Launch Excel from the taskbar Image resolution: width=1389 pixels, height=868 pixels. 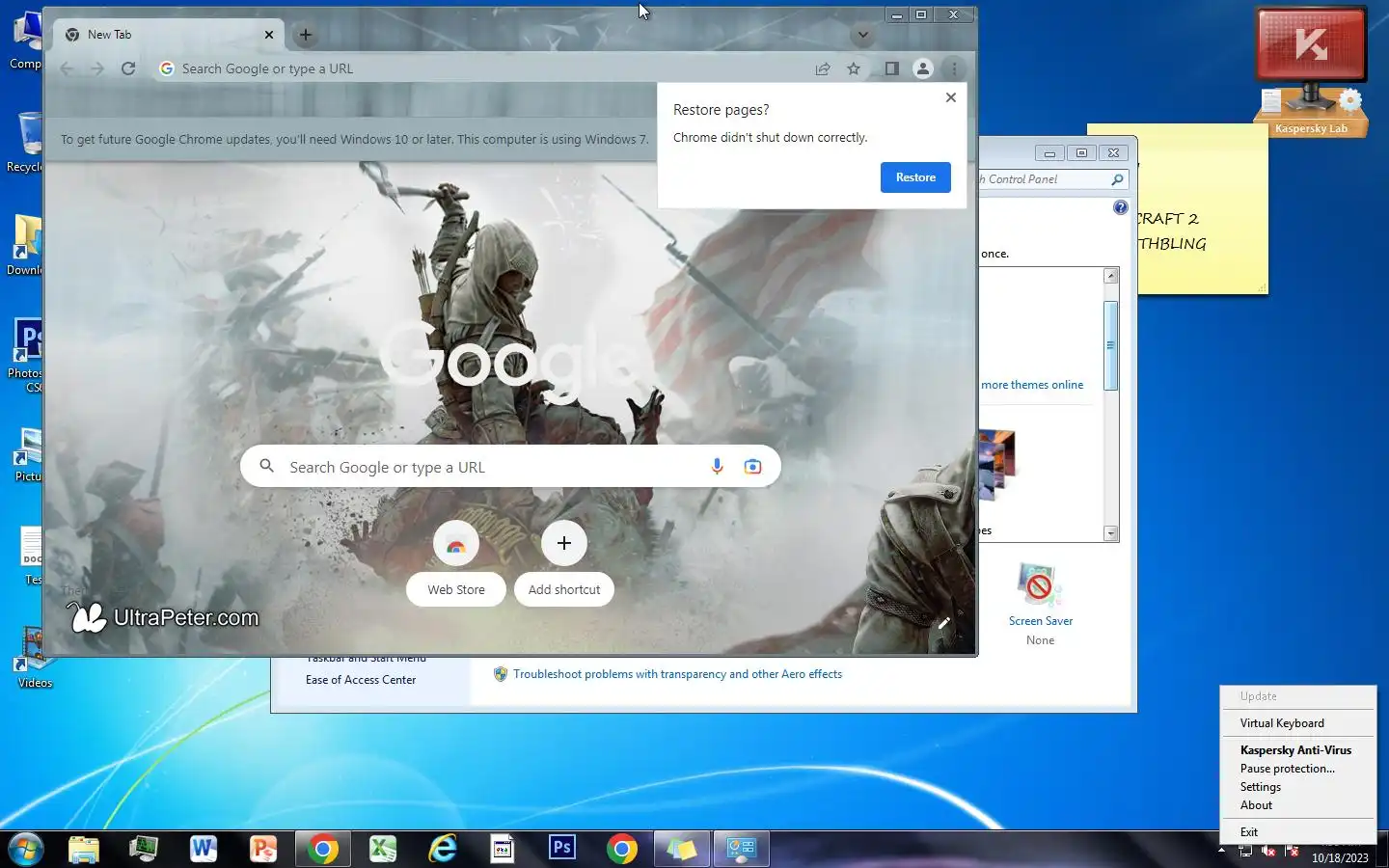coord(383,849)
